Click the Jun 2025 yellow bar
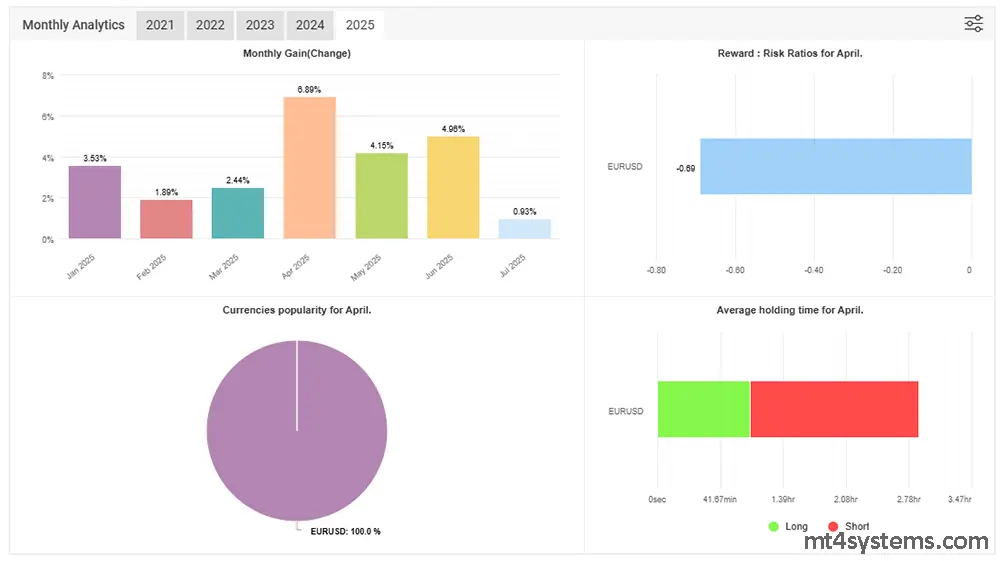Viewport: 1000px width, 561px height. point(453,188)
